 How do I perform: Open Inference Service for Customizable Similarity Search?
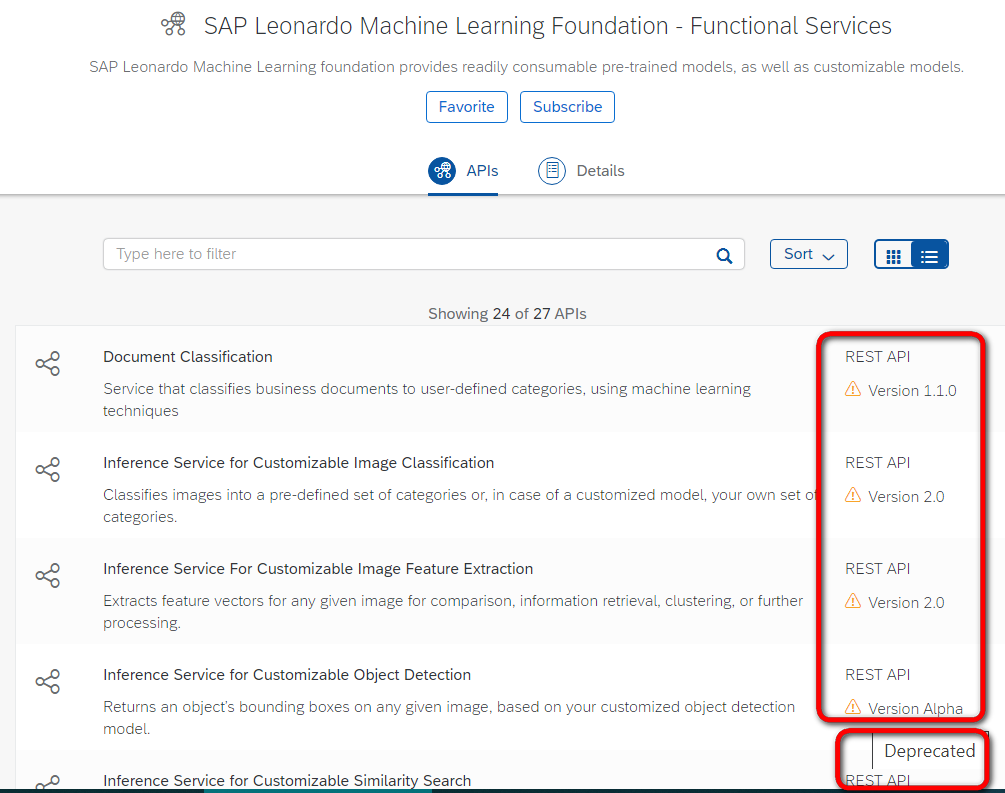tap(287, 780)
